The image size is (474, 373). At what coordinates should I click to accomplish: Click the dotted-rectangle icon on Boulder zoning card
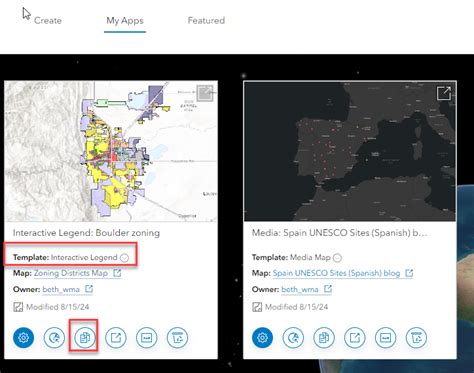point(146,338)
